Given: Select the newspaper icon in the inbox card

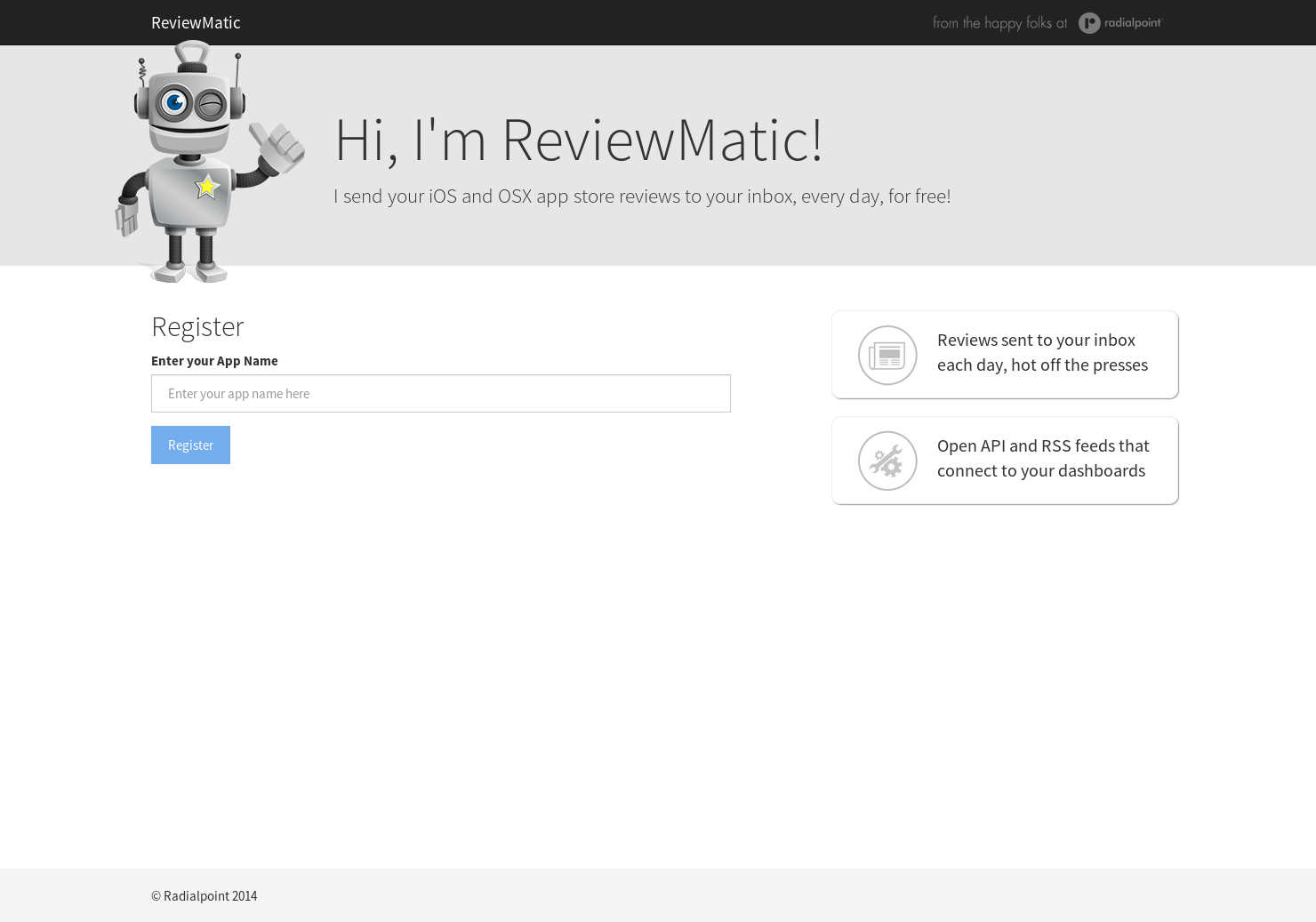Looking at the screenshot, I should pyautogui.click(x=887, y=355).
